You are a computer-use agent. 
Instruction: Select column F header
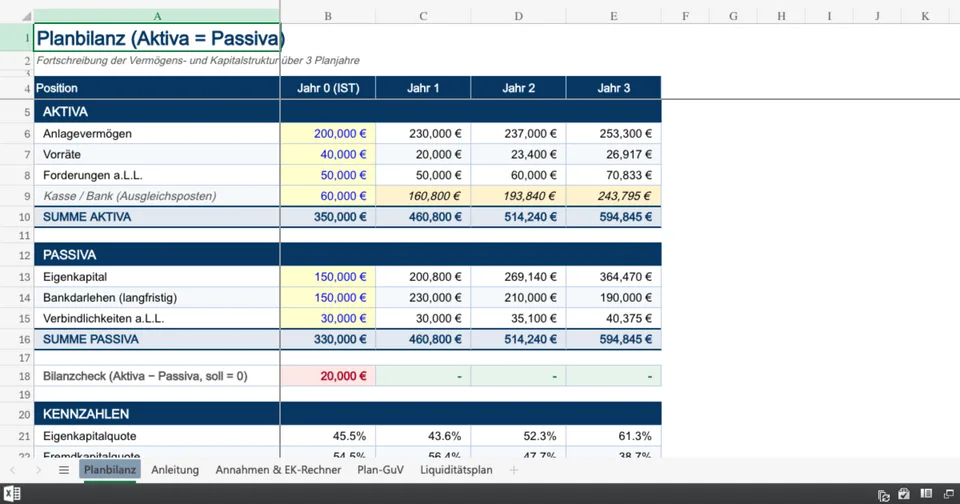685,17
